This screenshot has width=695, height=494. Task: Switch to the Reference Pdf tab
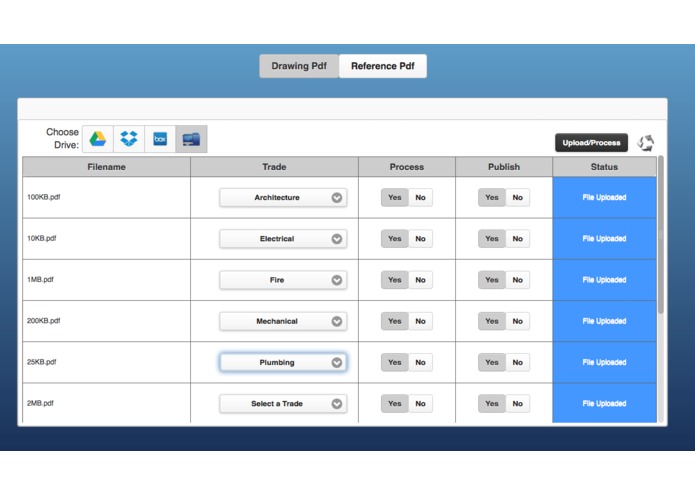383,66
